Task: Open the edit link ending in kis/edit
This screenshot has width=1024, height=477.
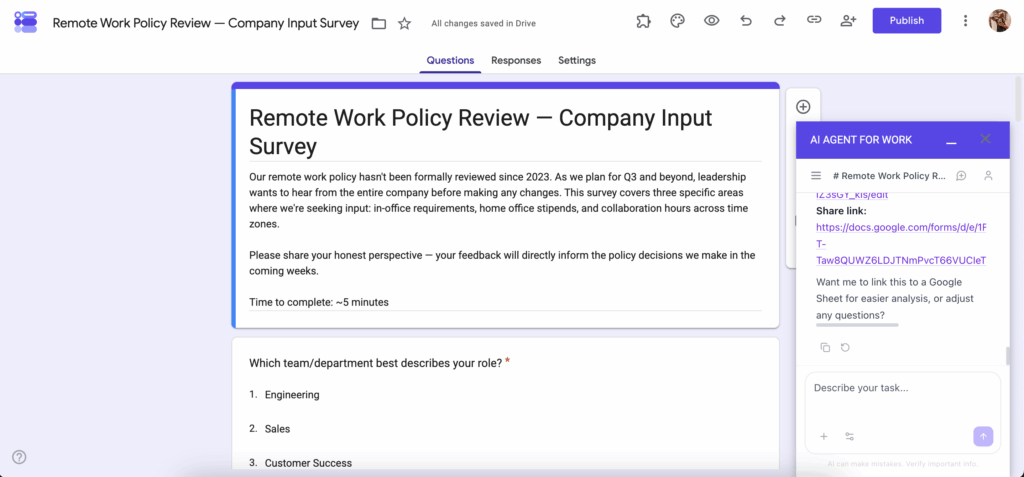Action: [x=852, y=195]
